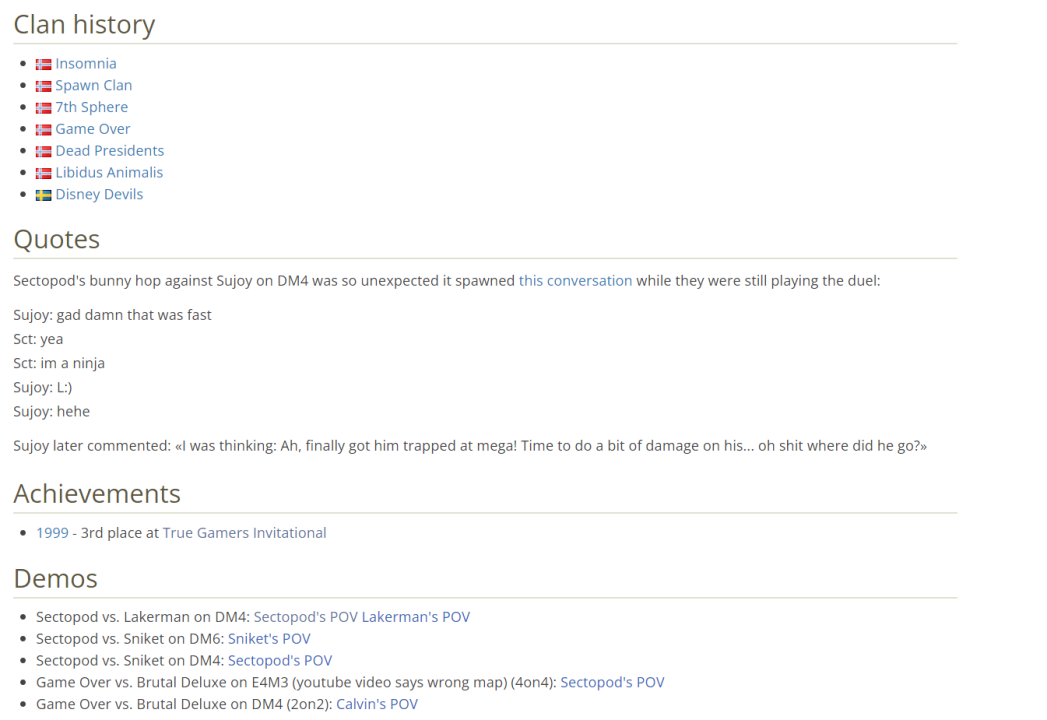Click the flag icon next to Spawn Clan
This screenshot has height=720, width=1047.
click(x=43, y=86)
